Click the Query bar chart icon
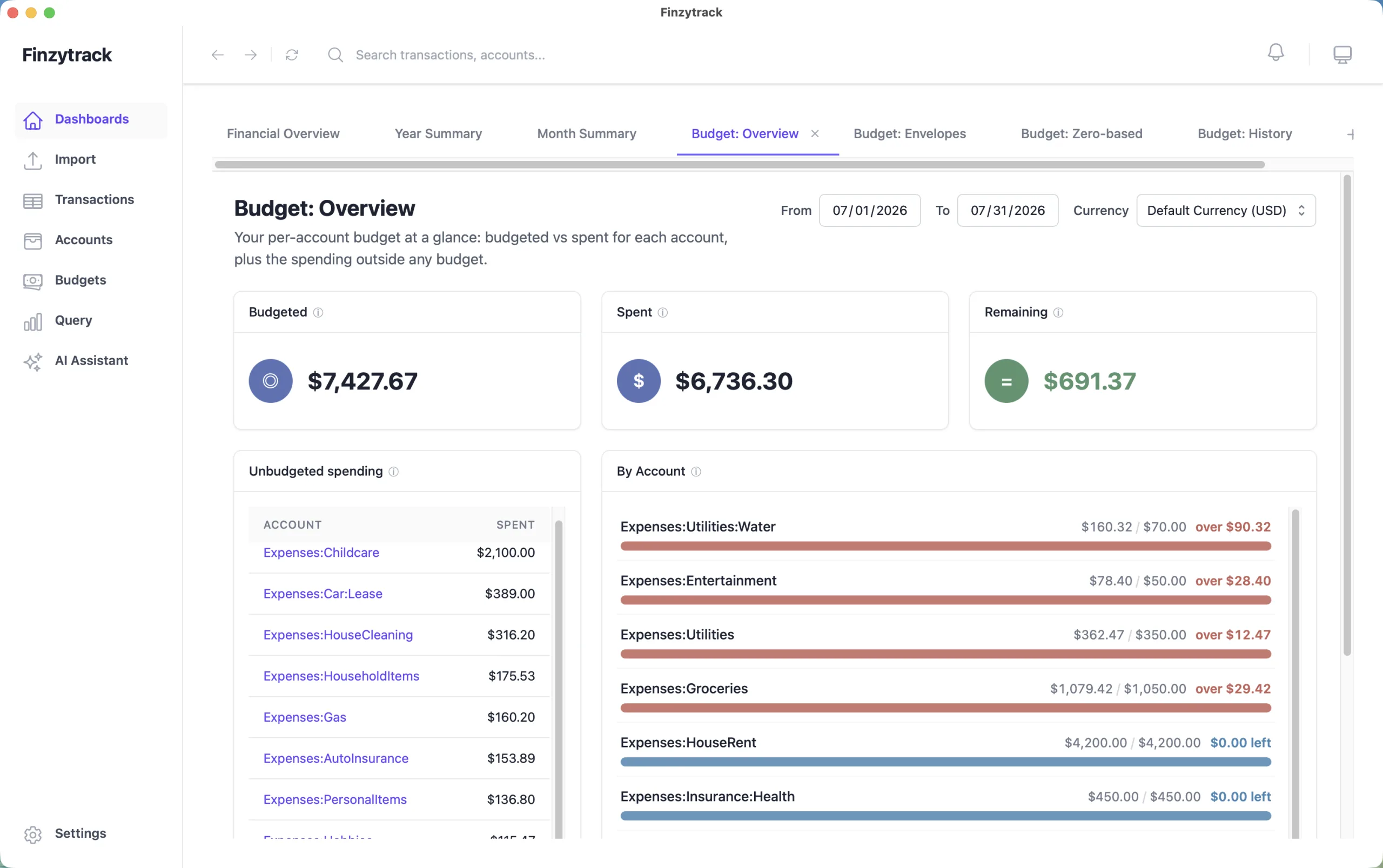 (33, 321)
